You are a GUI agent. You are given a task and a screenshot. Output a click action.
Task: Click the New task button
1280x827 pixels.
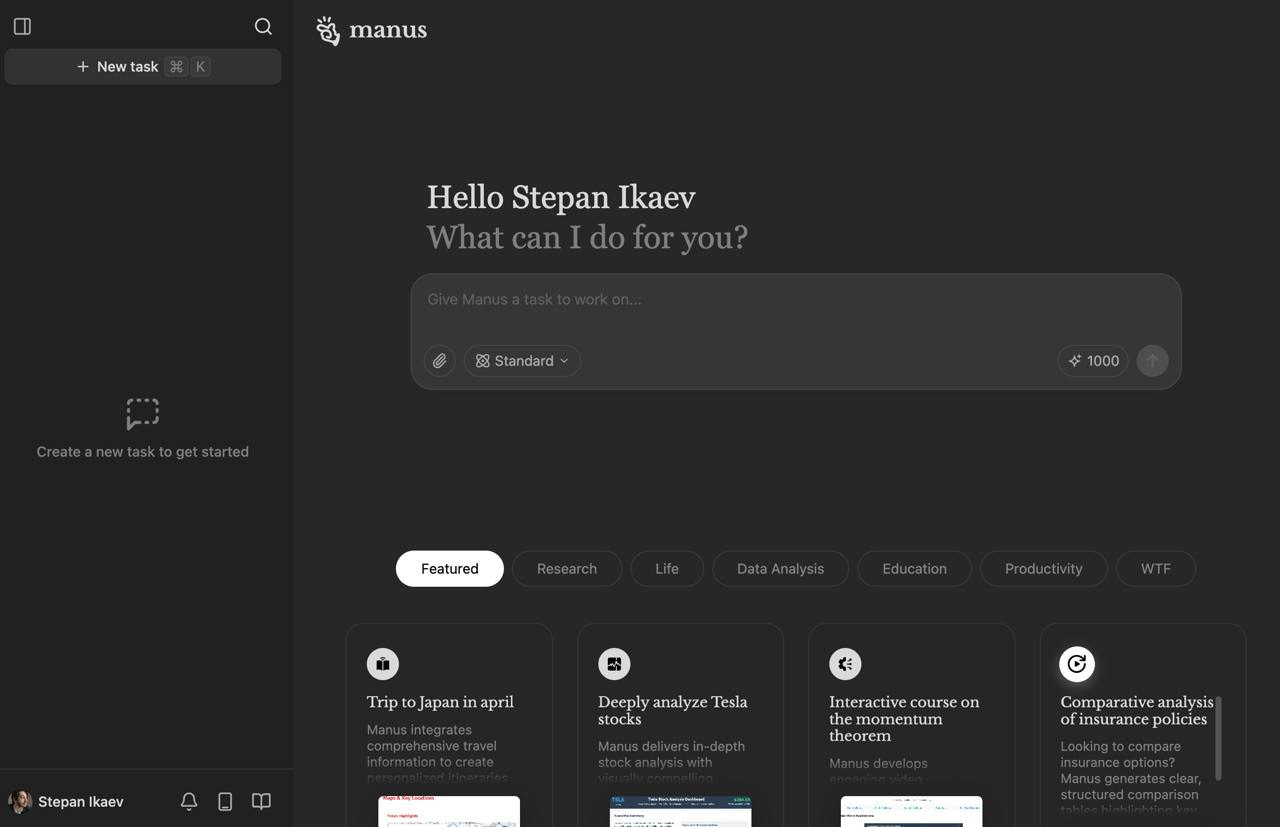click(143, 67)
